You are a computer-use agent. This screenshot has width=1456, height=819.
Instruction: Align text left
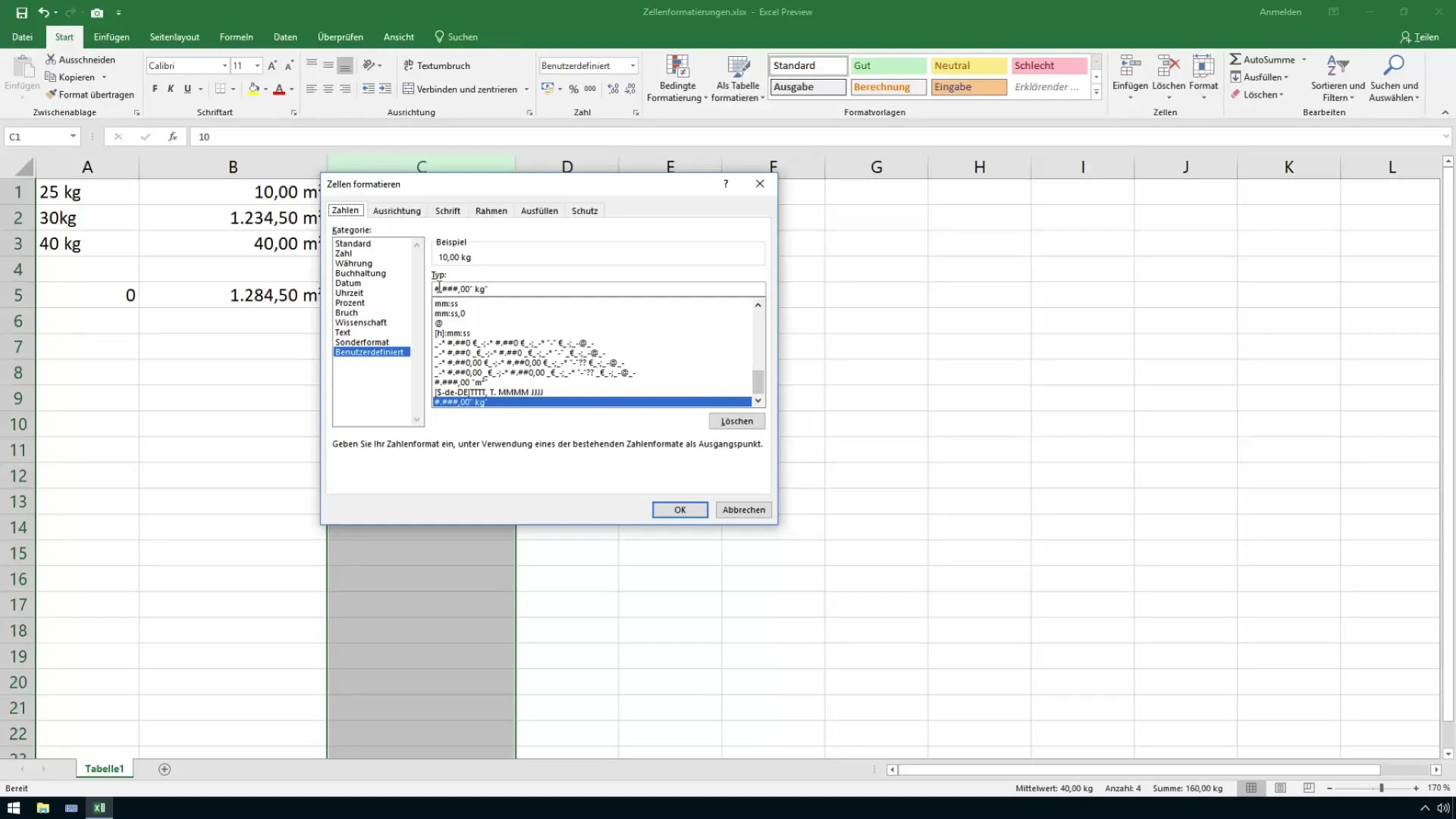tap(311, 89)
